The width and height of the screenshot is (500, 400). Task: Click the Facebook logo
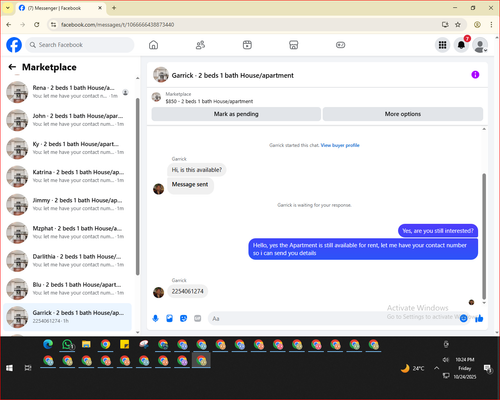coord(14,45)
